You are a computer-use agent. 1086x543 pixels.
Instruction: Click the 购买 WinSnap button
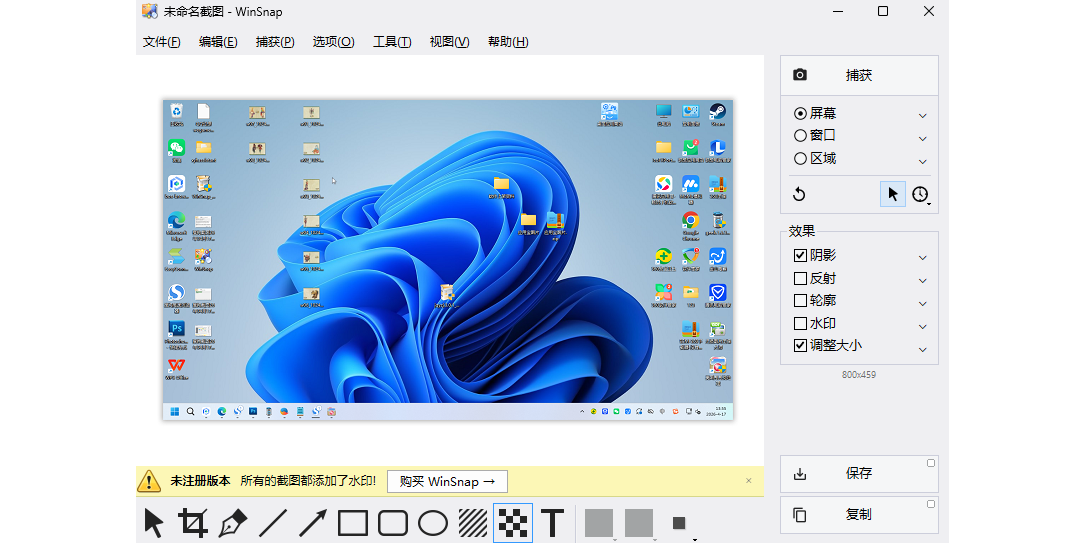pyautogui.click(x=447, y=482)
